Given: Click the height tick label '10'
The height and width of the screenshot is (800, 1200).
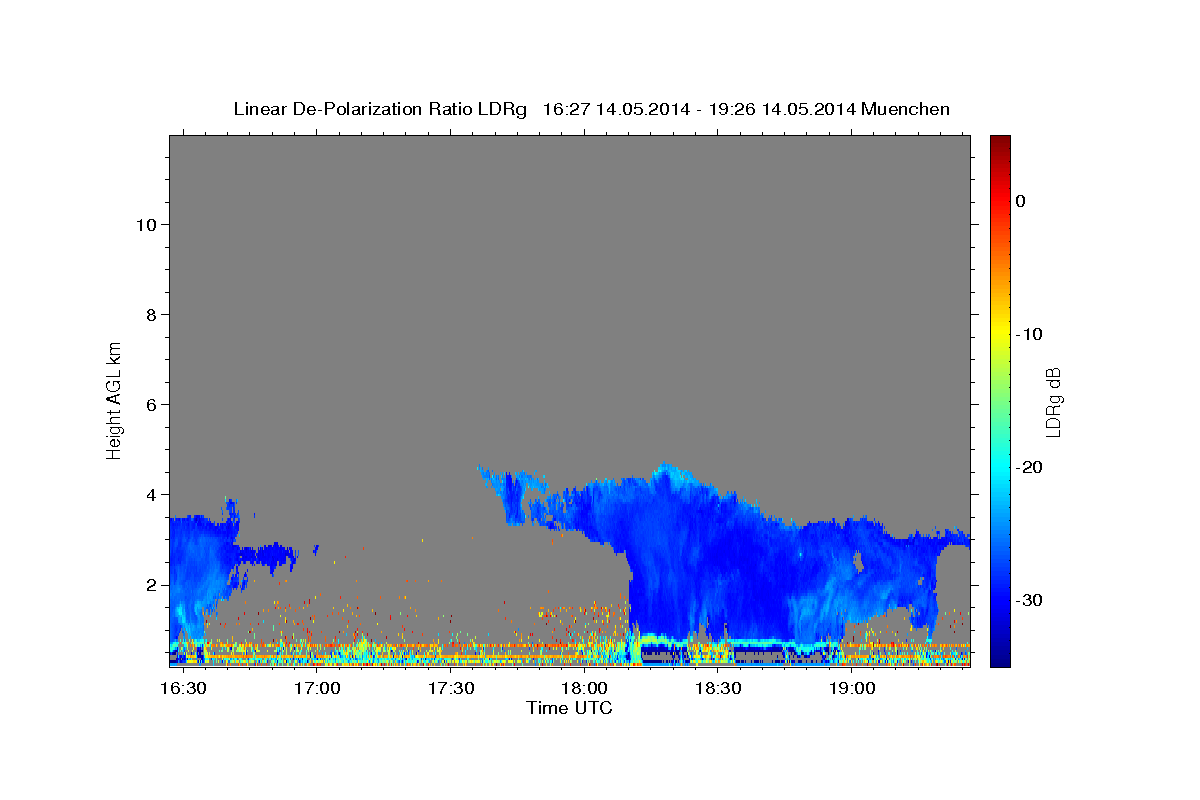Looking at the screenshot, I should (145, 224).
